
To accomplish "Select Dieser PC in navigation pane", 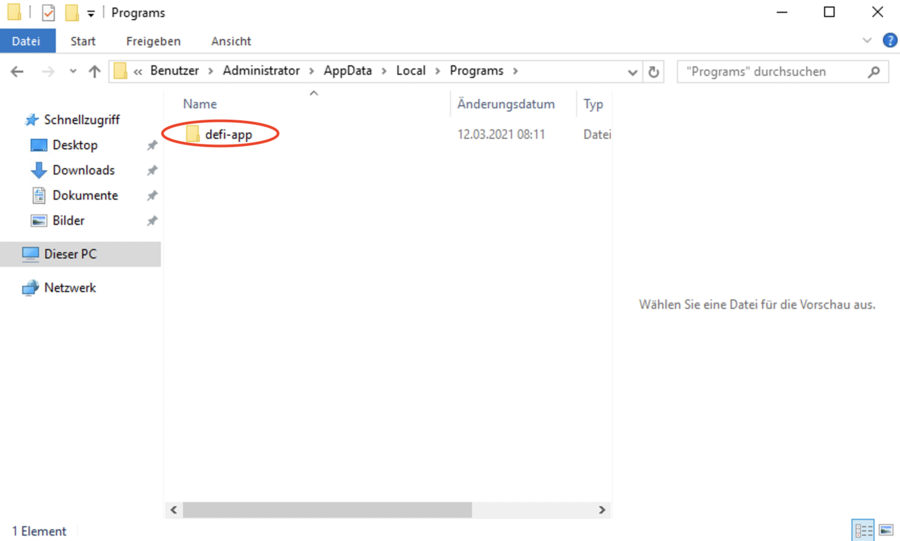I will pos(70,254).
